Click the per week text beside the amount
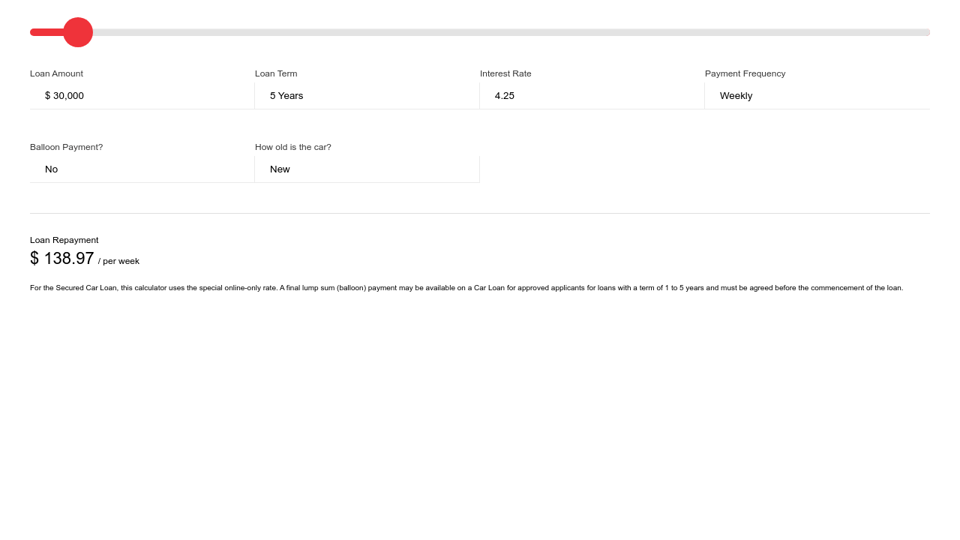The height and width of the screenshot is (540, 960). point(120,261)
